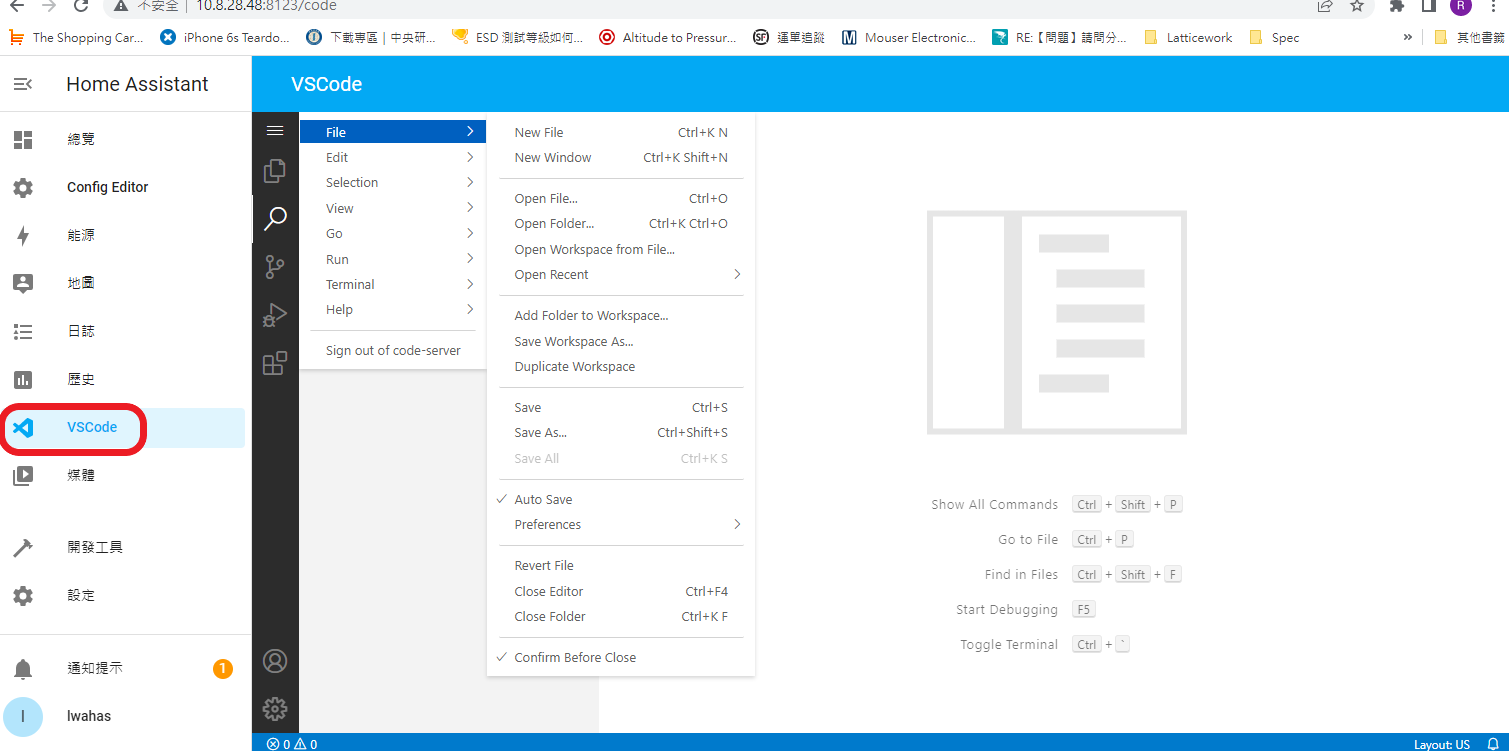Open the 日誌 logbook page
The width and height of the screenshot is (1509, 751).
click(x=125, y=331)
